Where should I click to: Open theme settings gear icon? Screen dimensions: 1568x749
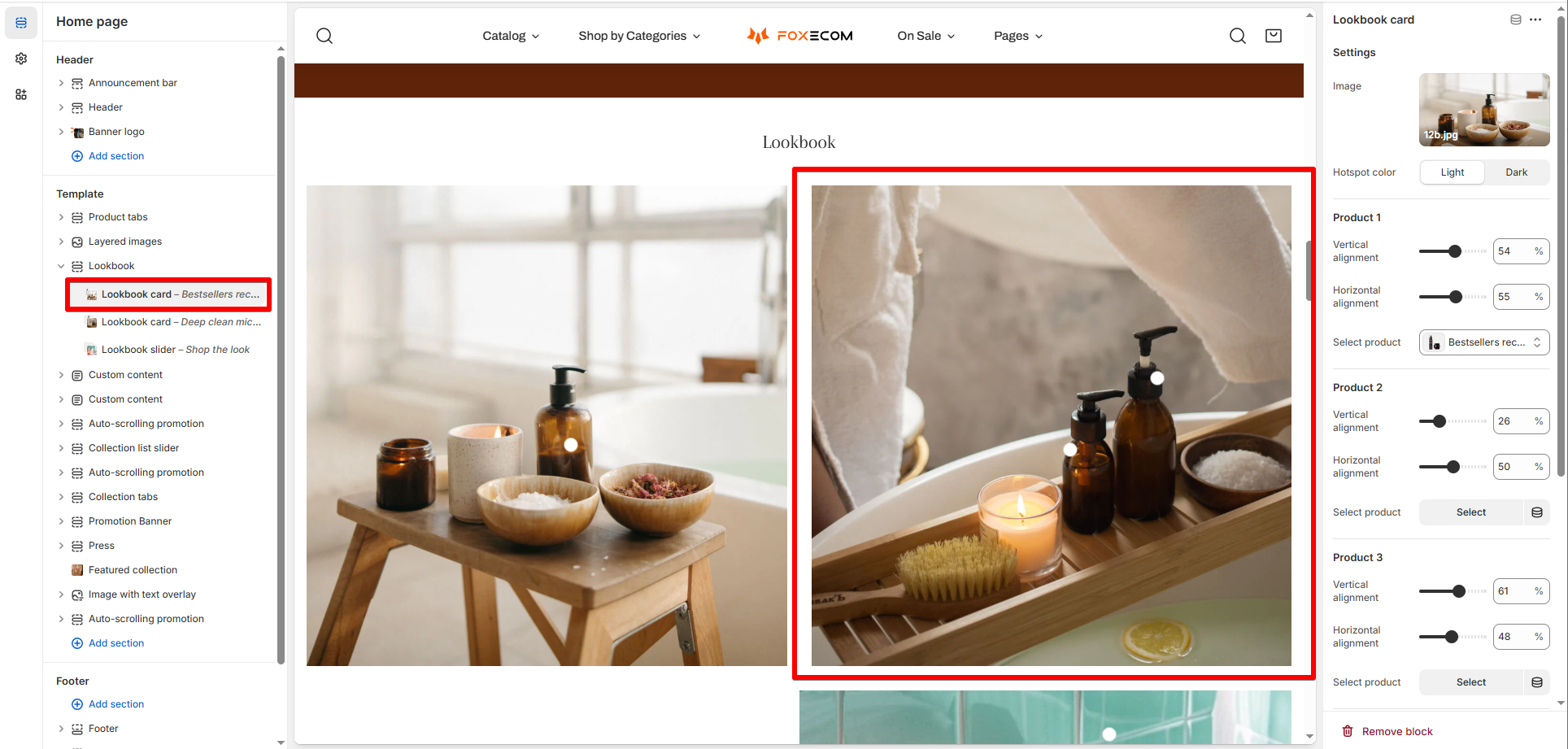(21, 59)
